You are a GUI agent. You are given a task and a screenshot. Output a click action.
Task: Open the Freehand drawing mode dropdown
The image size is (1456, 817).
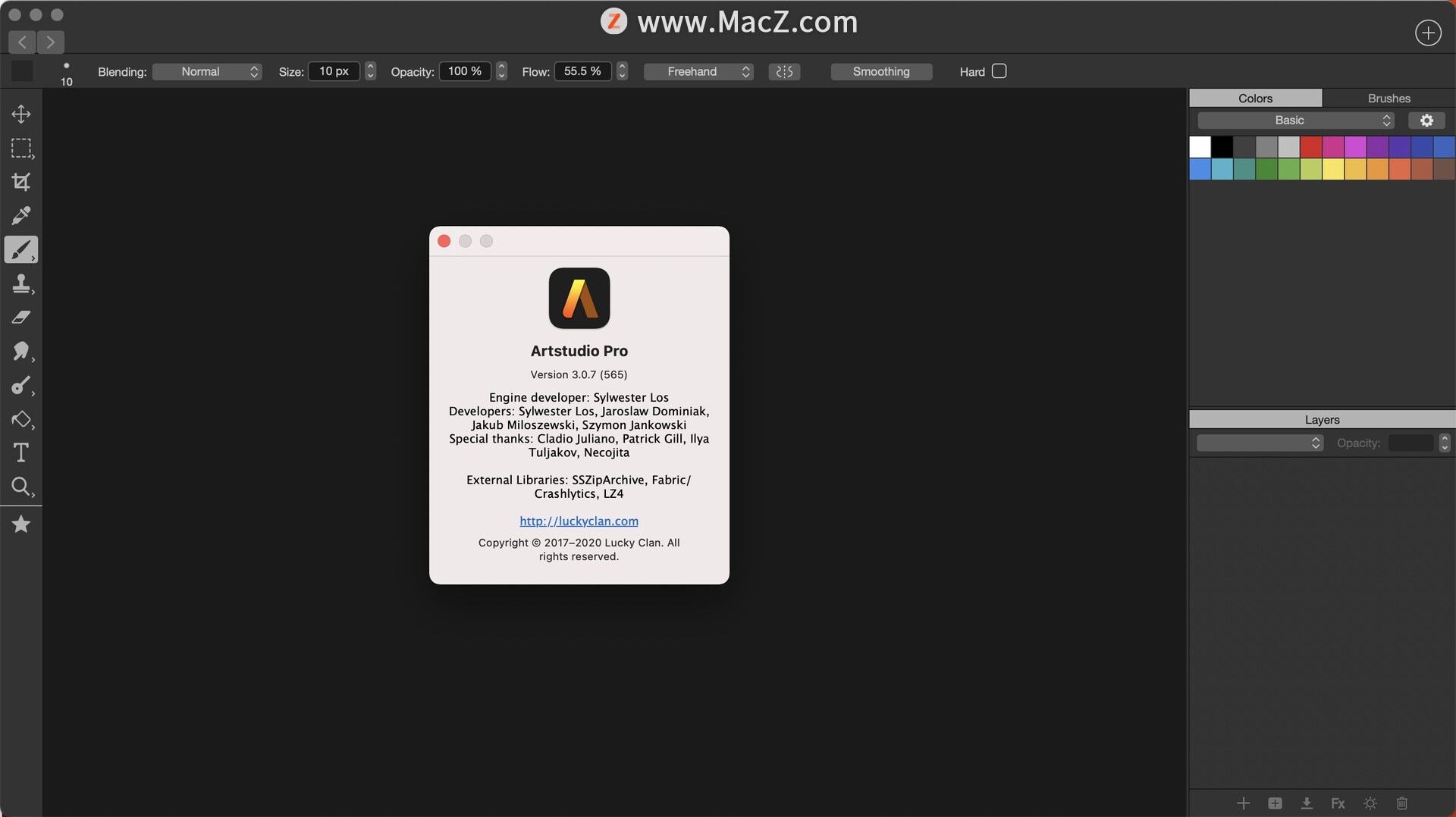(698, 71)
